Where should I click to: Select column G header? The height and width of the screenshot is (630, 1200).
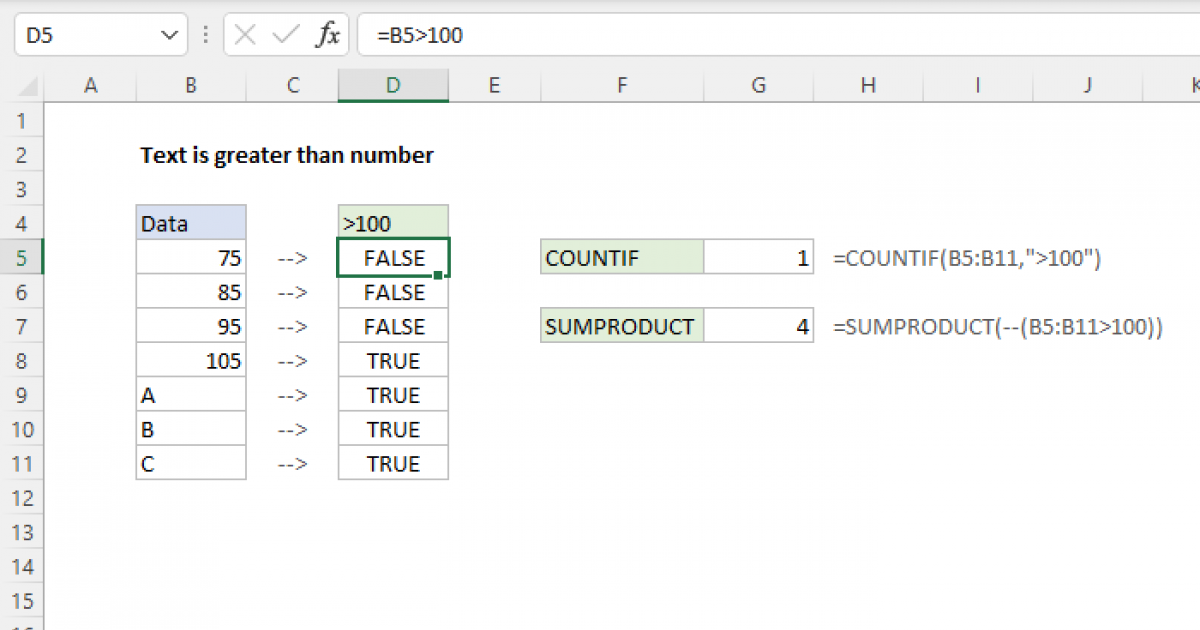(x=759, y=86)
